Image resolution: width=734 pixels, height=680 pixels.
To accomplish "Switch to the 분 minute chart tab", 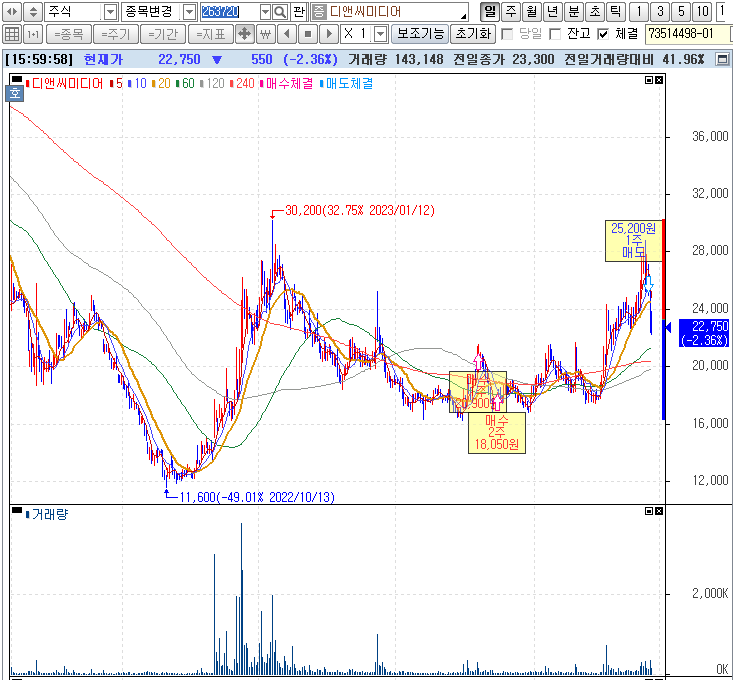I will click(x=574, y=12).
